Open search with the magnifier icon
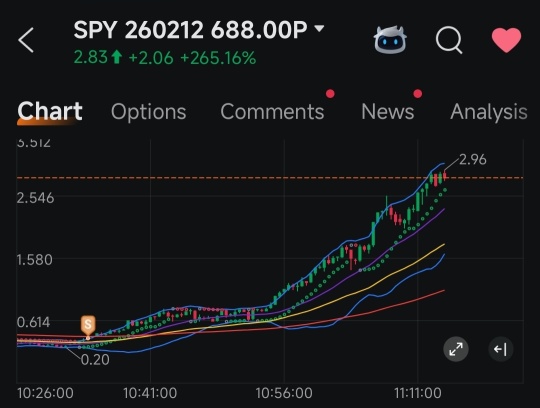540x408 pixels. (x=449, y=40)
